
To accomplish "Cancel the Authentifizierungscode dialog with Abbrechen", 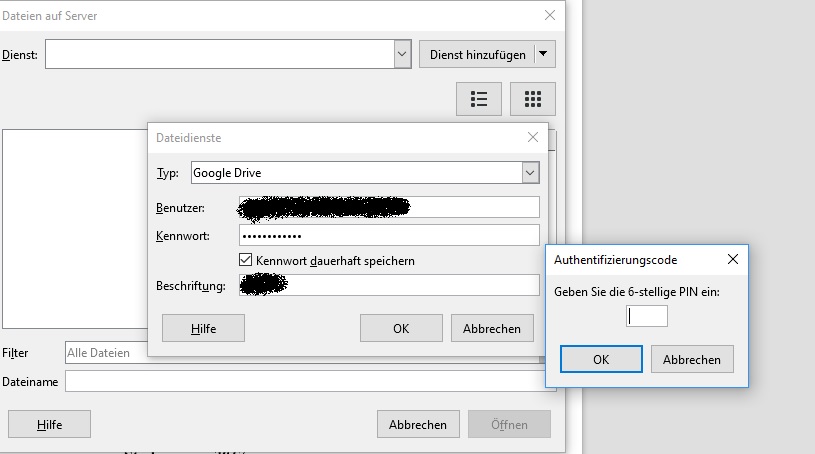I will (692, 359).
